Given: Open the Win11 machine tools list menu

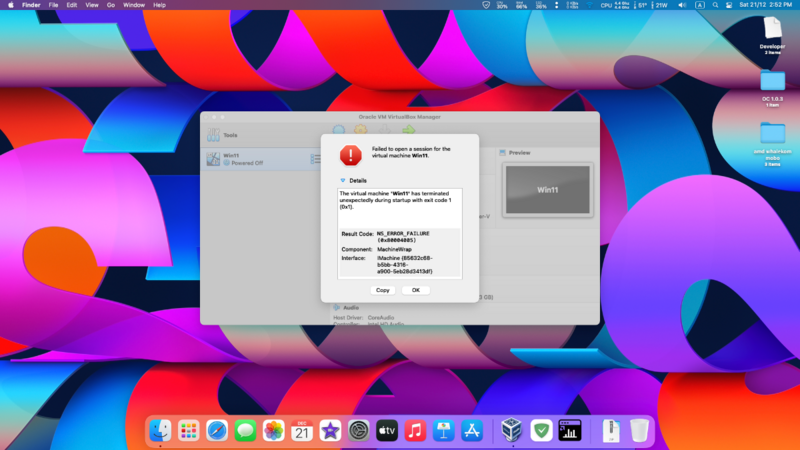Looking at the screenshot, I should (315, 159).
